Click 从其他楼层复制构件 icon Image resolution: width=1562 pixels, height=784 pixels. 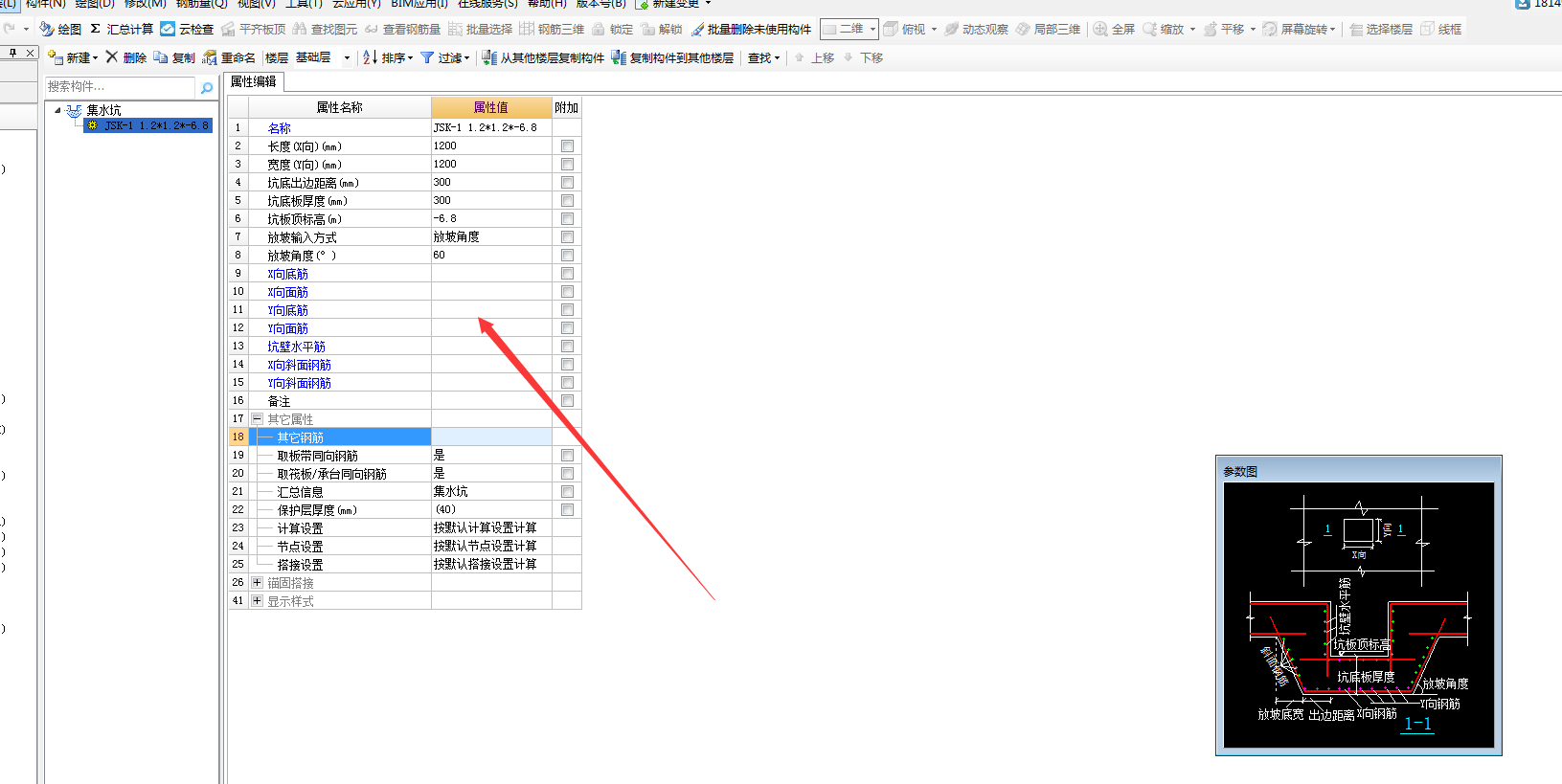[x=489, y=57]
